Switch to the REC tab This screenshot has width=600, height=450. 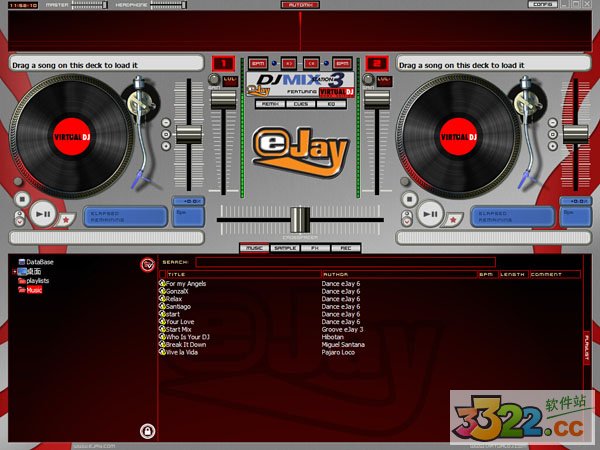346,248
